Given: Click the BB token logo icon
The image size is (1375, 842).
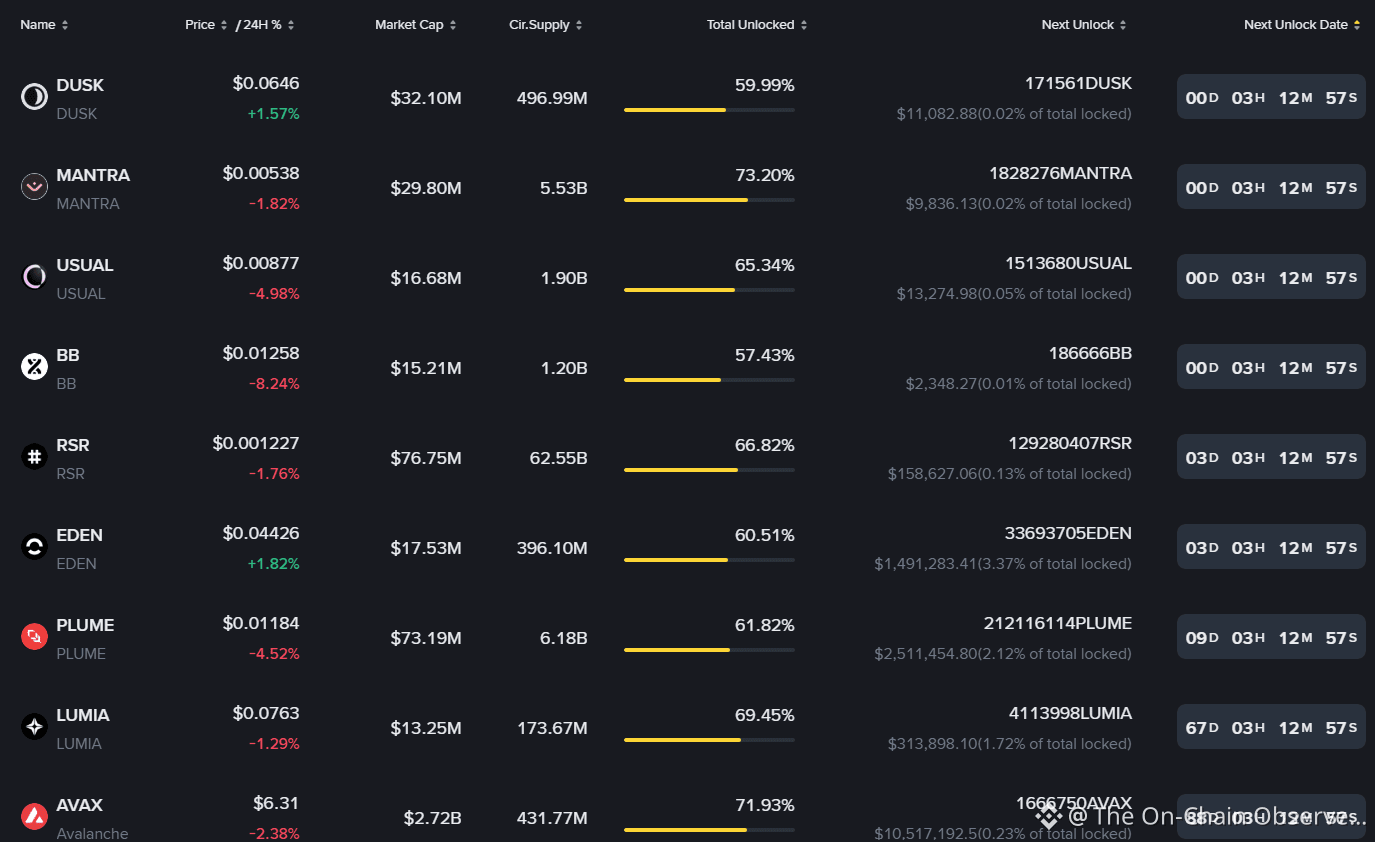Looking at the screenshot, I should click(34, 367).
